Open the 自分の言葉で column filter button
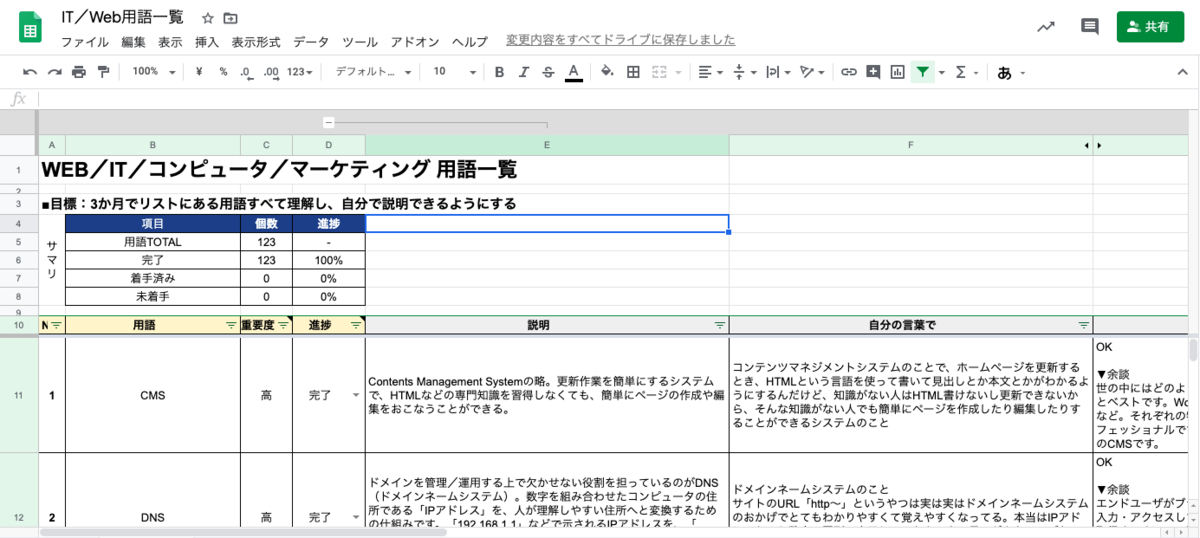 1083,325
